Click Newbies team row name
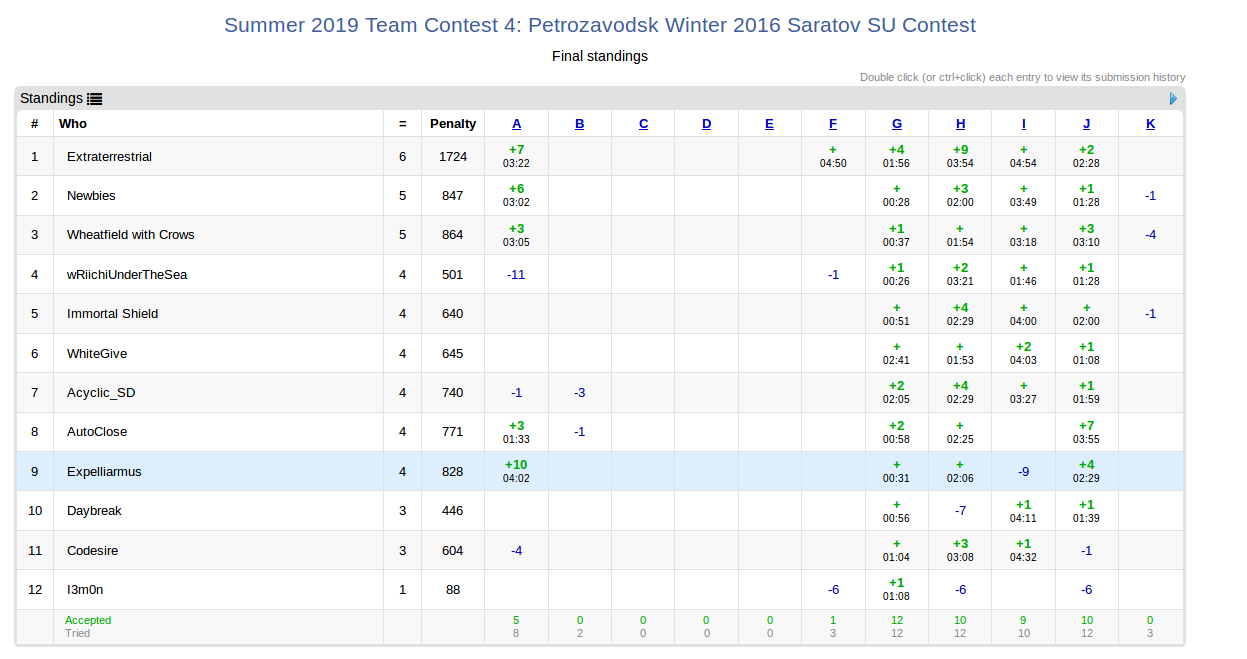 (x=91, y=196)
